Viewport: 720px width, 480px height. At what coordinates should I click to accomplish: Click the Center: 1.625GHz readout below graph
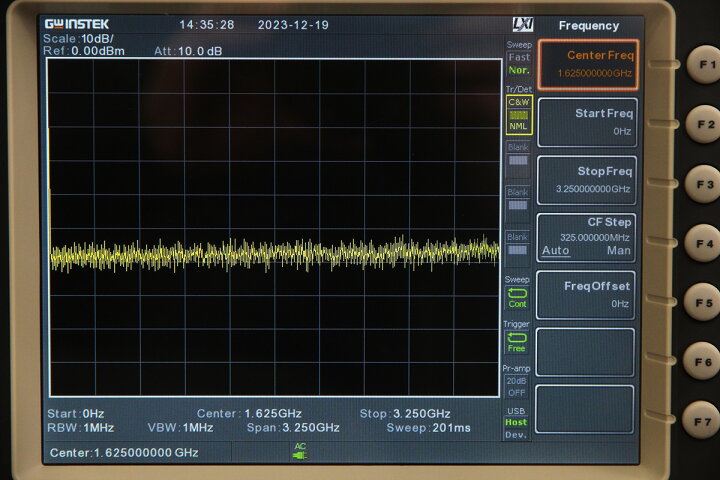tap(249, 413)
